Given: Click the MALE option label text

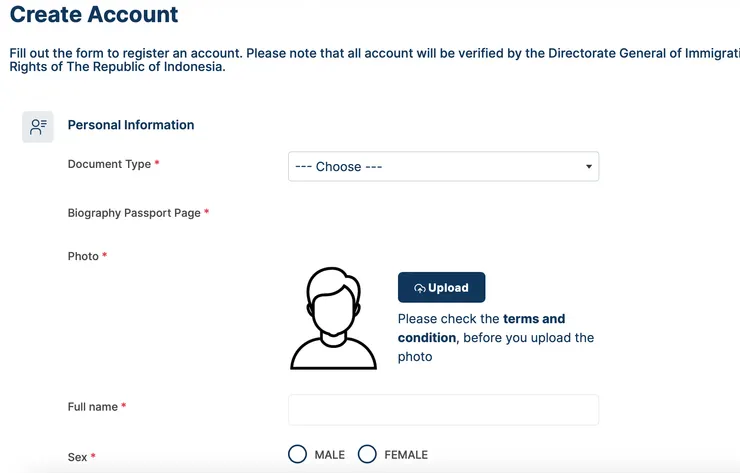Looking at the screenshot, I should pyautogui.click(x=329, y=455).
